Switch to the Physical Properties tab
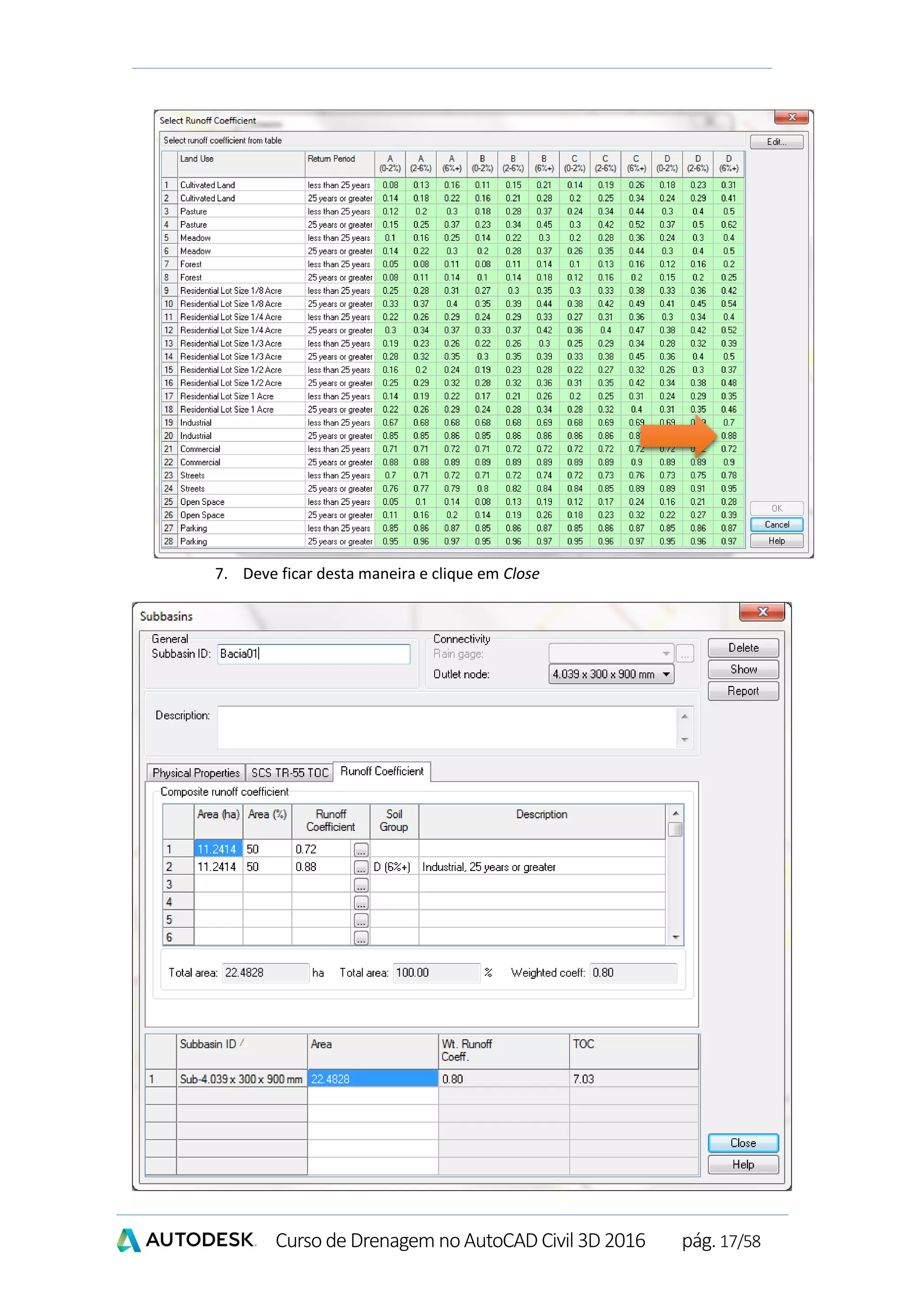This screenshot has height=1307, width=924. (196, 773)
